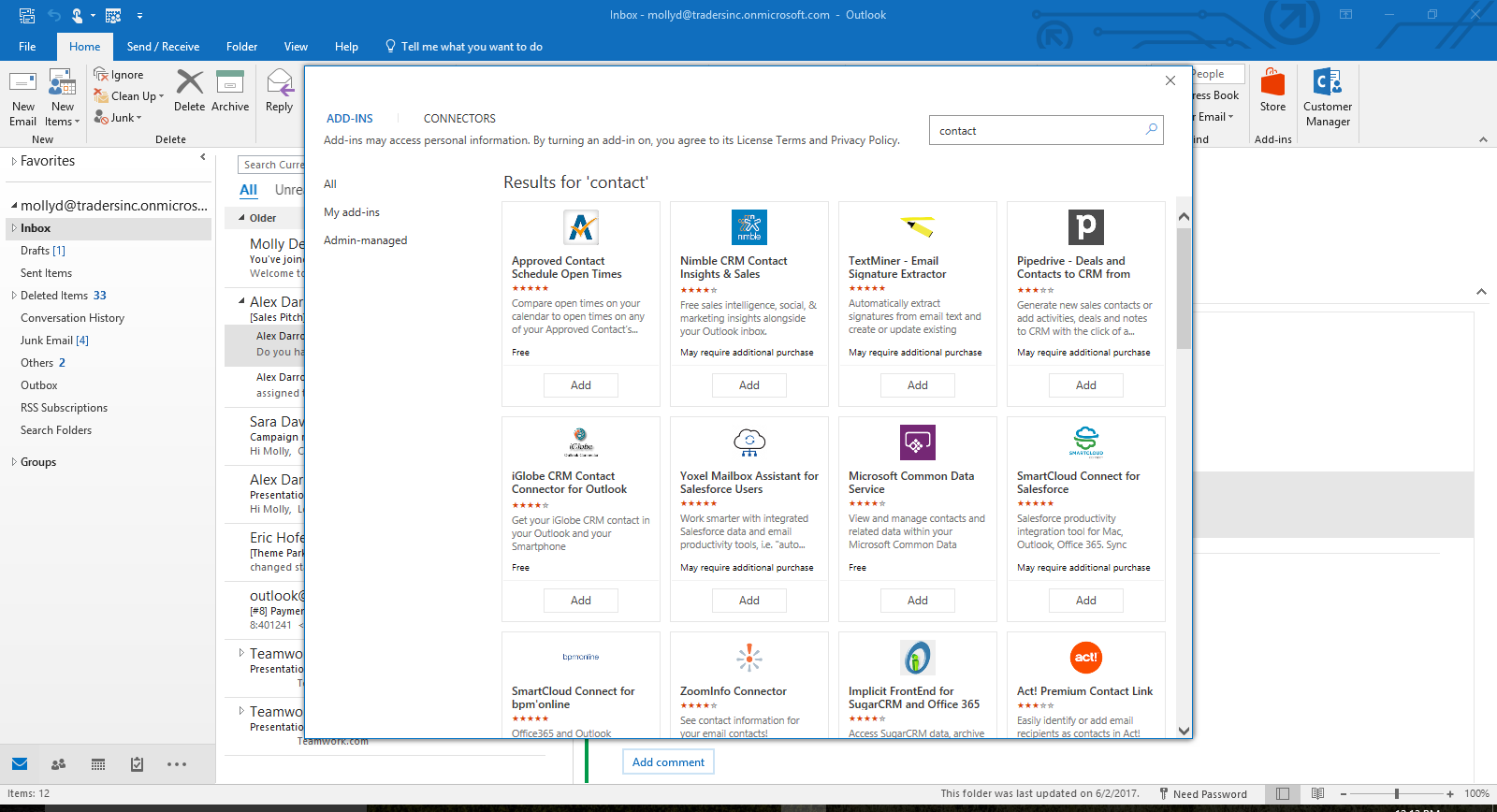The image size is (1497, 812).
Task: Select Admin-managed category
Action: tap(365, 240)
